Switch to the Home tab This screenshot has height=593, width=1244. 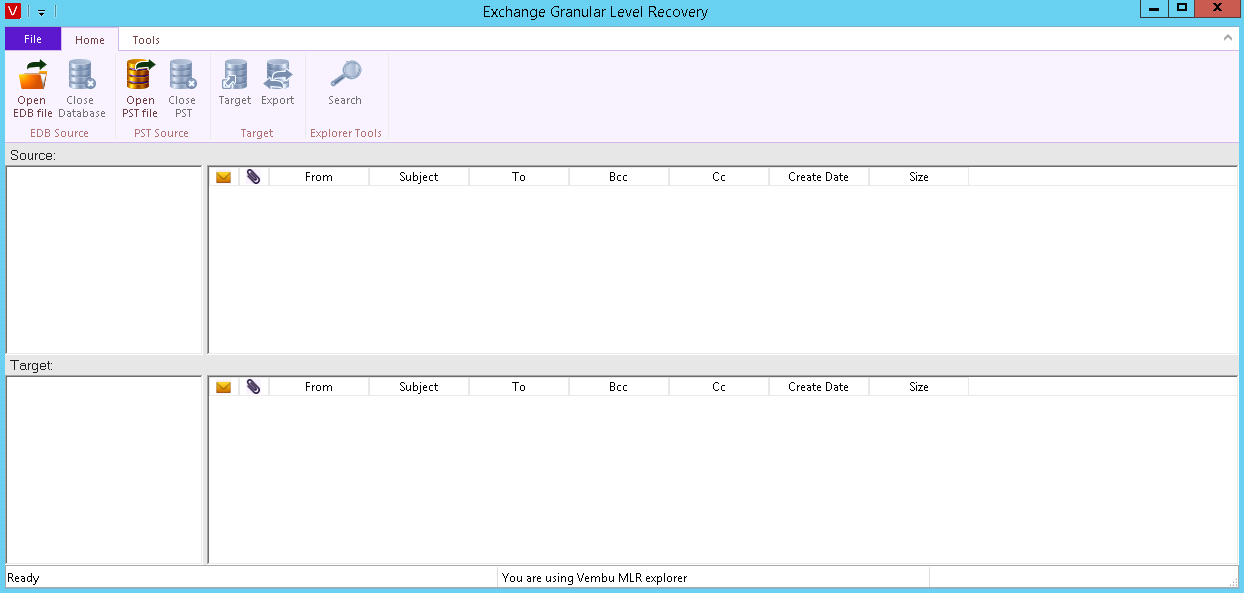90,40
